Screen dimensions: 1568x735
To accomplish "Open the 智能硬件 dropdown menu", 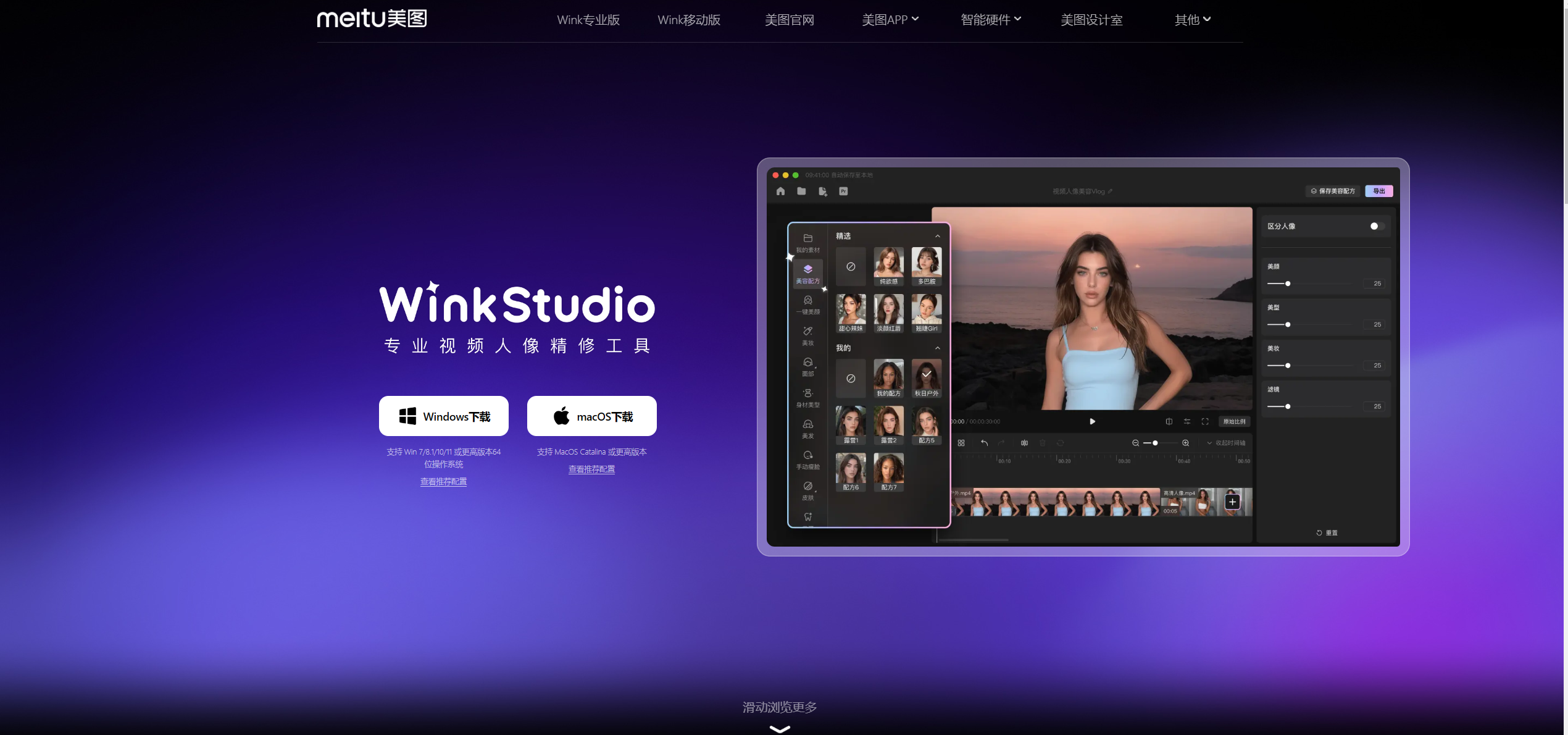I will point(991,20).
